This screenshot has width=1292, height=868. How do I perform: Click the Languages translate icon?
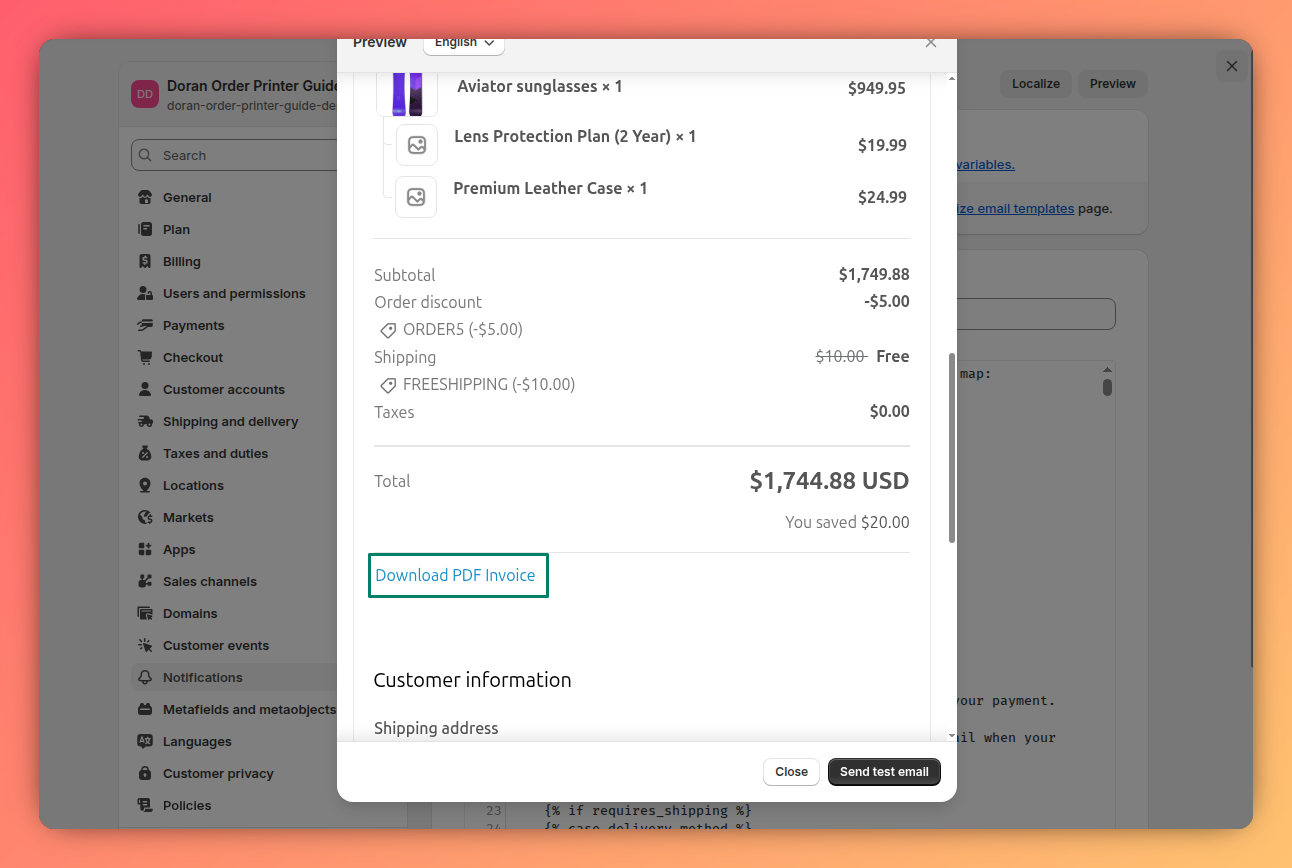point(145,741)
